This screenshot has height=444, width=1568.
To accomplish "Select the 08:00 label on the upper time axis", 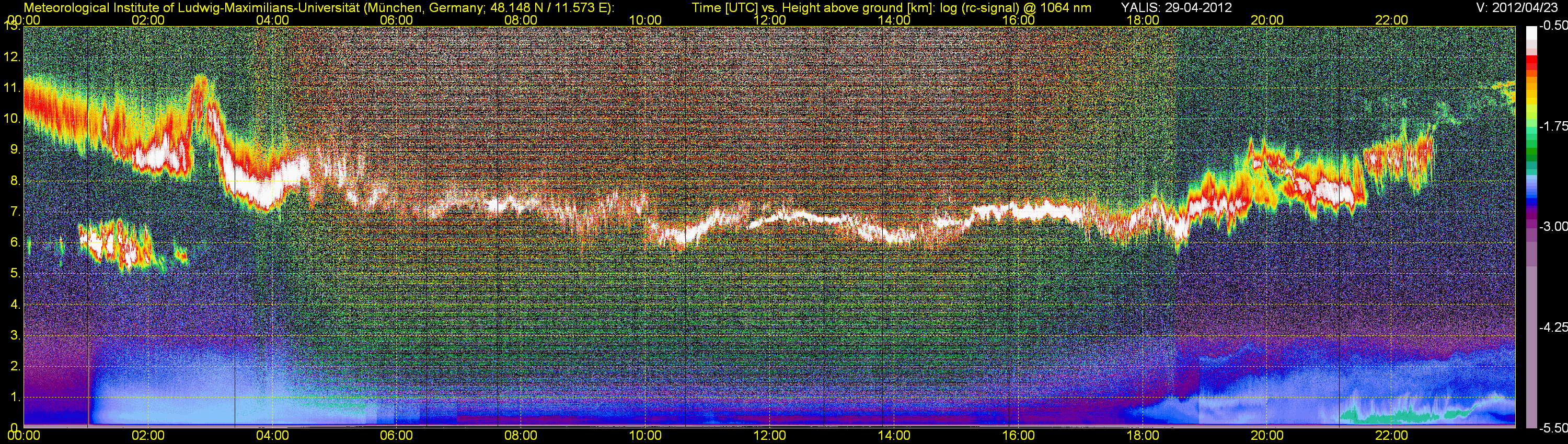I will [521, 20].
